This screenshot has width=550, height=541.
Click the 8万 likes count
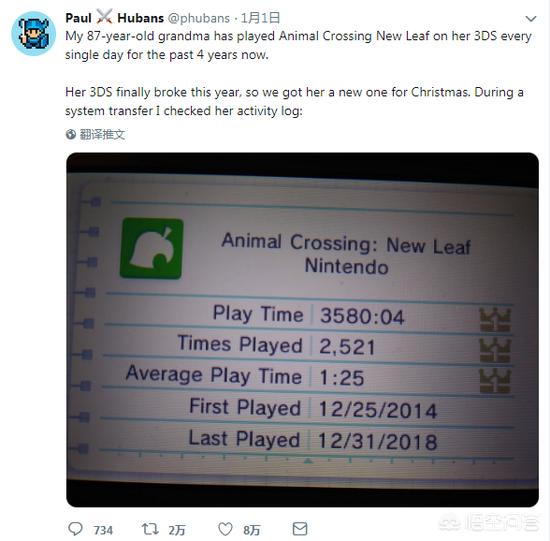click(x=251, y=530)
